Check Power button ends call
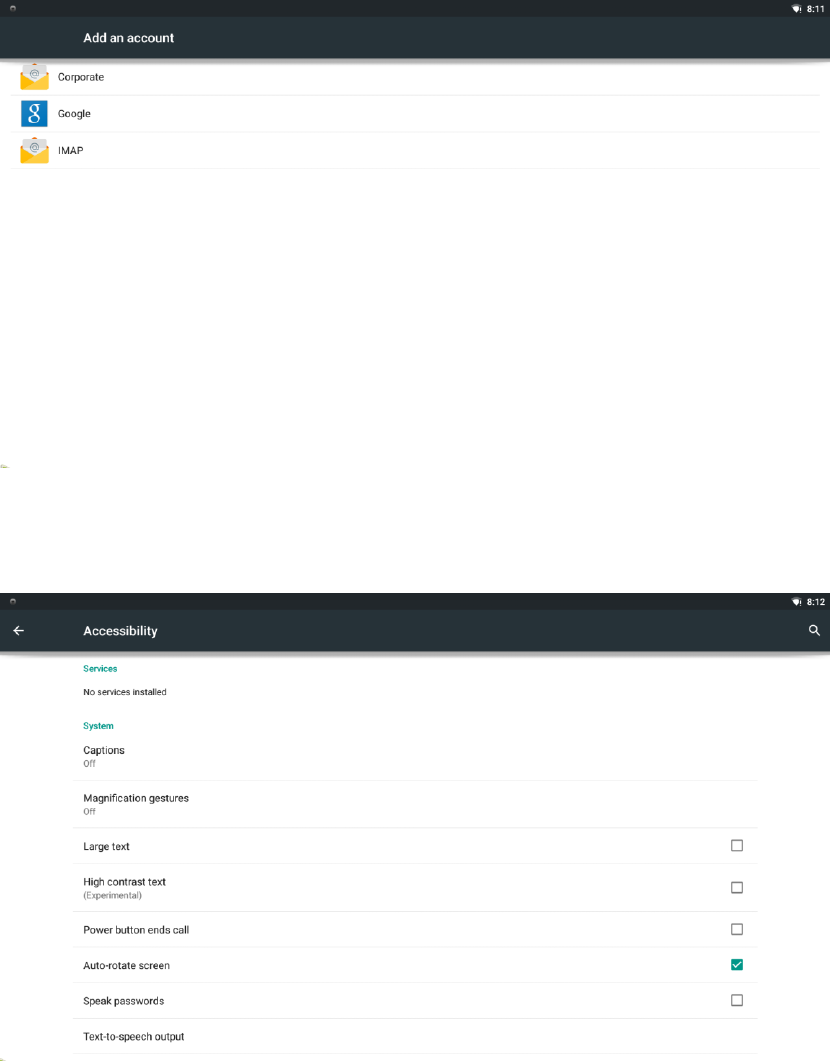Image resolution: width=830 pixels, height=1061 pixels. 737,930
